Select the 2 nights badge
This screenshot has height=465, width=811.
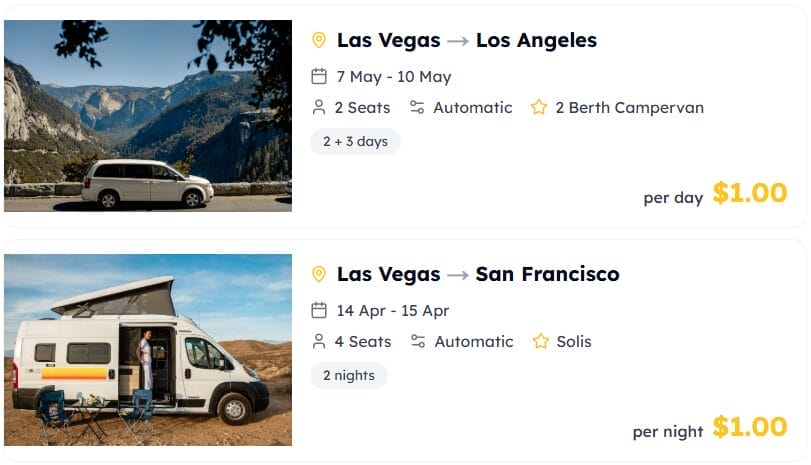pos(349,375)
